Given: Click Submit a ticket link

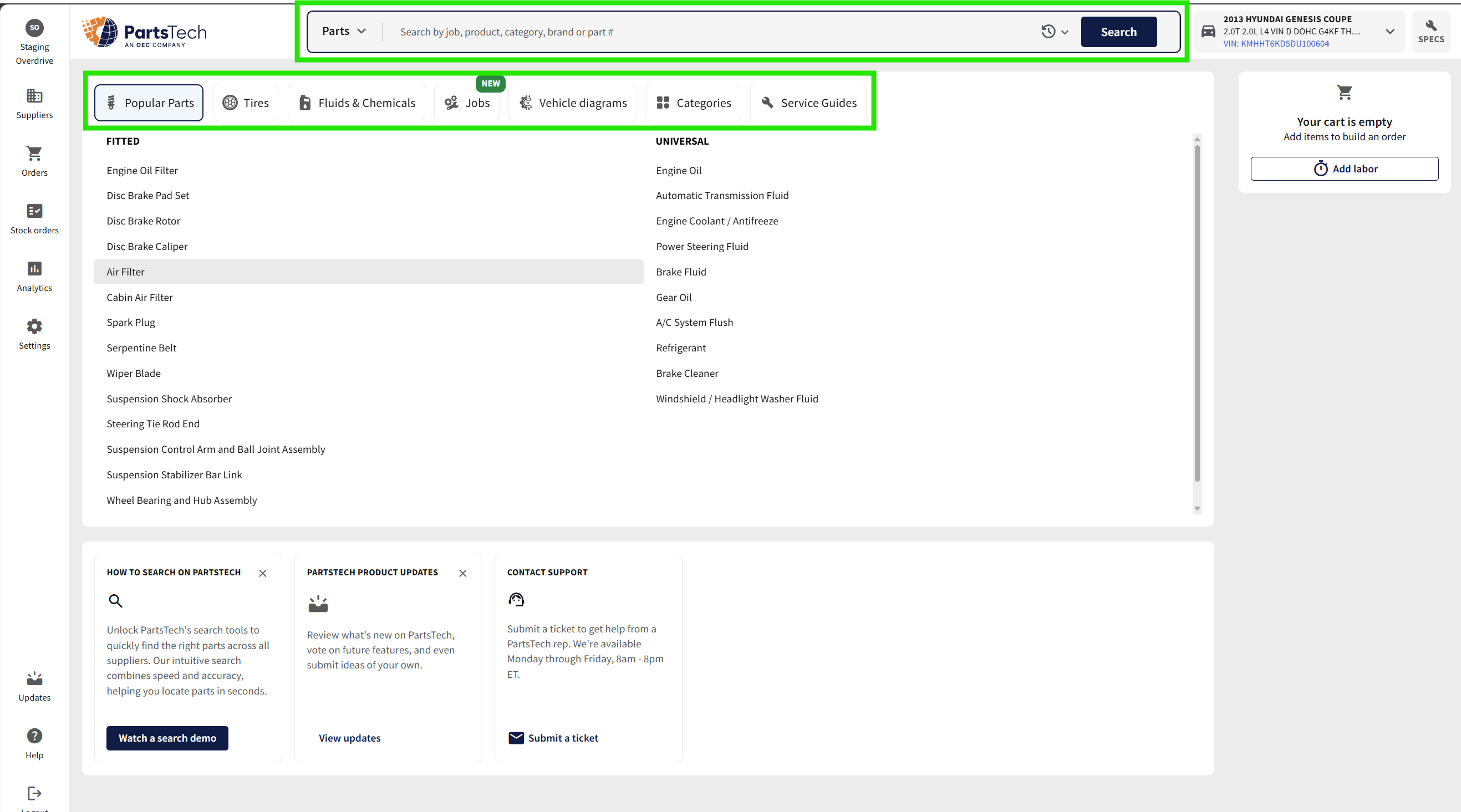Looking at the screenshot, I should point(553,738).
